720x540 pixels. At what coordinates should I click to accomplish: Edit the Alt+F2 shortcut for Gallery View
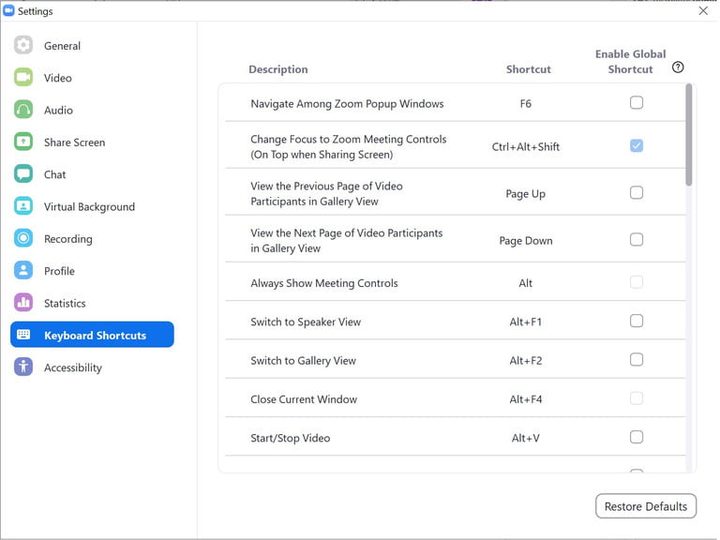[525, 361]
